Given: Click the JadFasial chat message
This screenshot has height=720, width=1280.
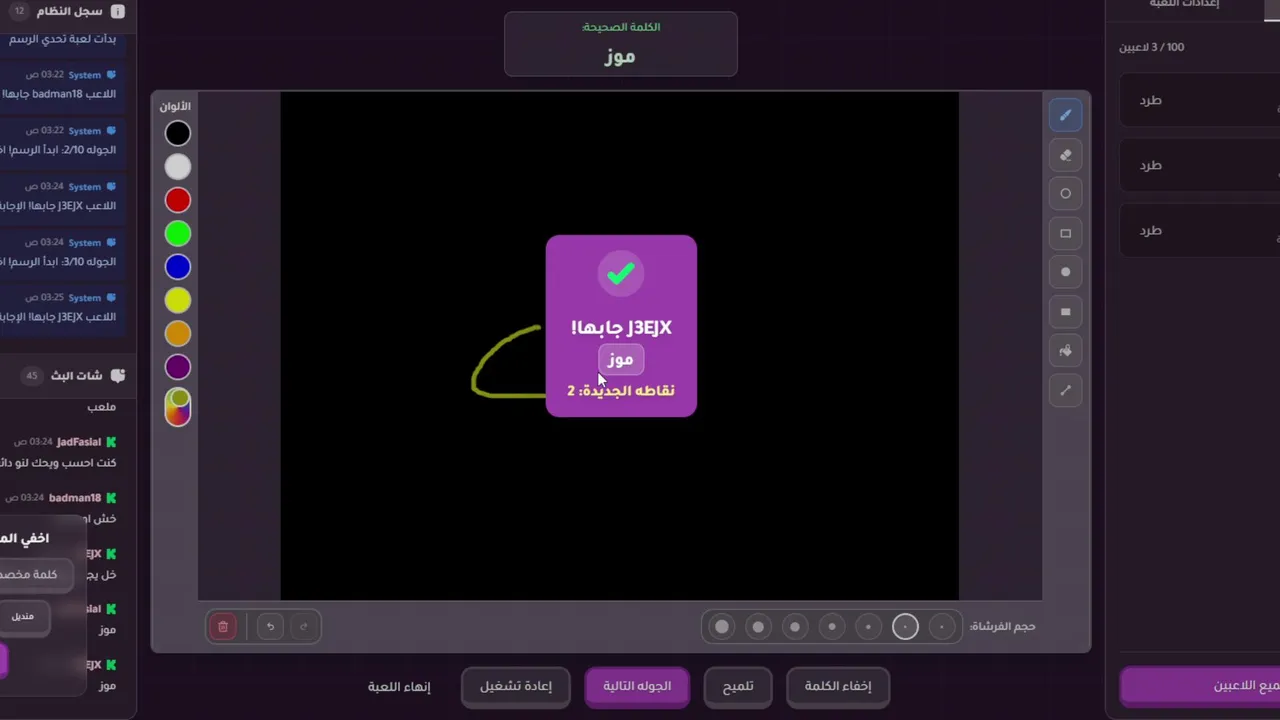Looking at the screenshot, I should pos(60,452).
